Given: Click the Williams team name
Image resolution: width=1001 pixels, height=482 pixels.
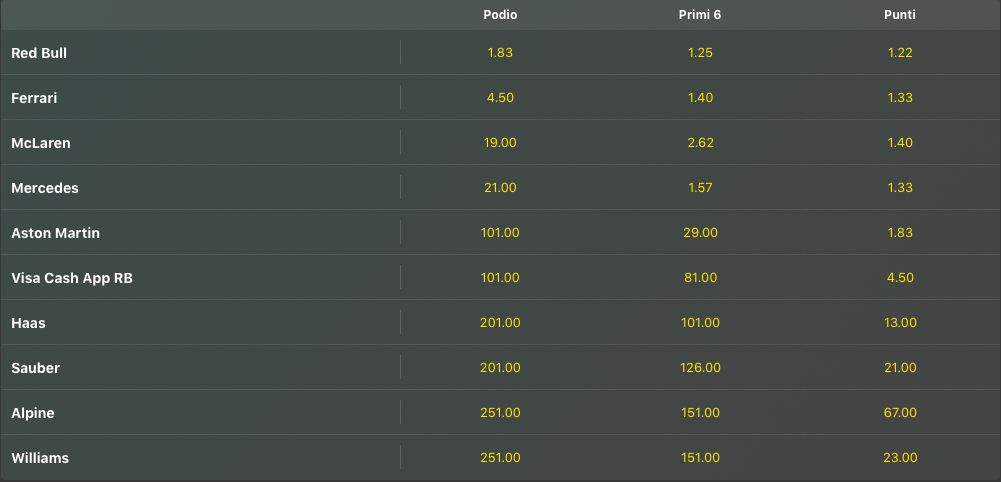Looking at the screenshot, I should pos(40,458).
